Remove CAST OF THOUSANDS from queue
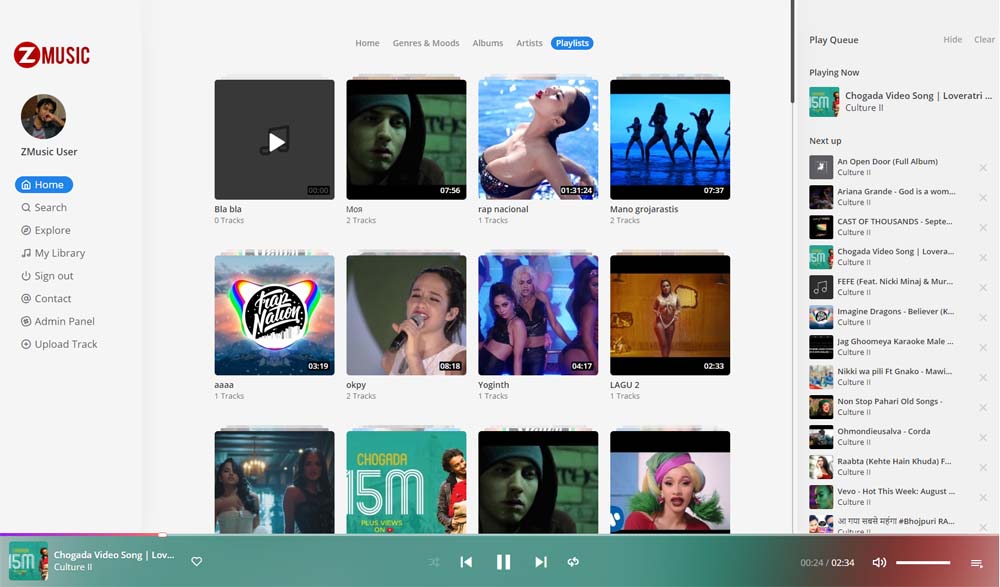 [983, 227]
